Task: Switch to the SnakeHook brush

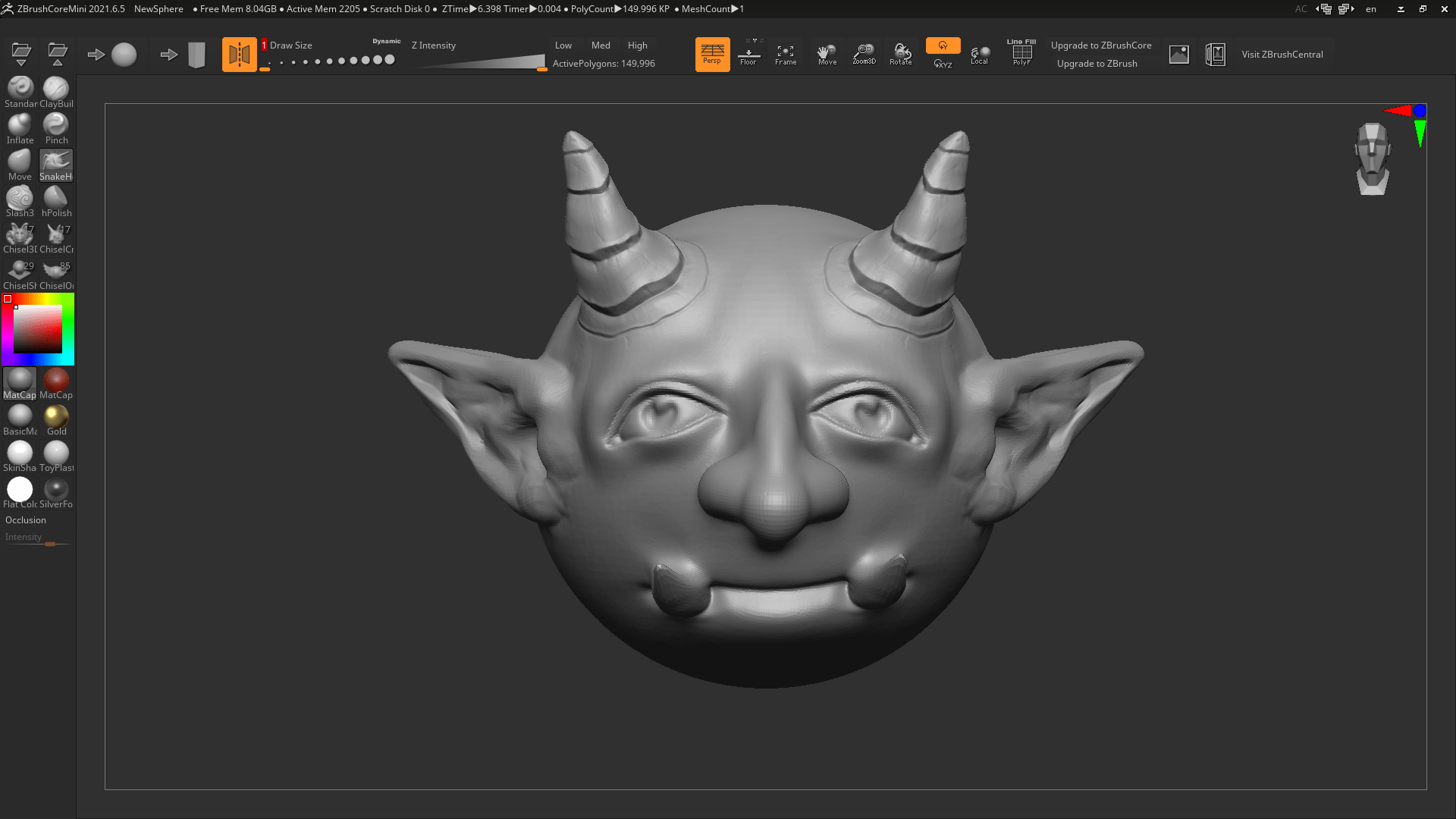Action: click(x=56, y=161)
